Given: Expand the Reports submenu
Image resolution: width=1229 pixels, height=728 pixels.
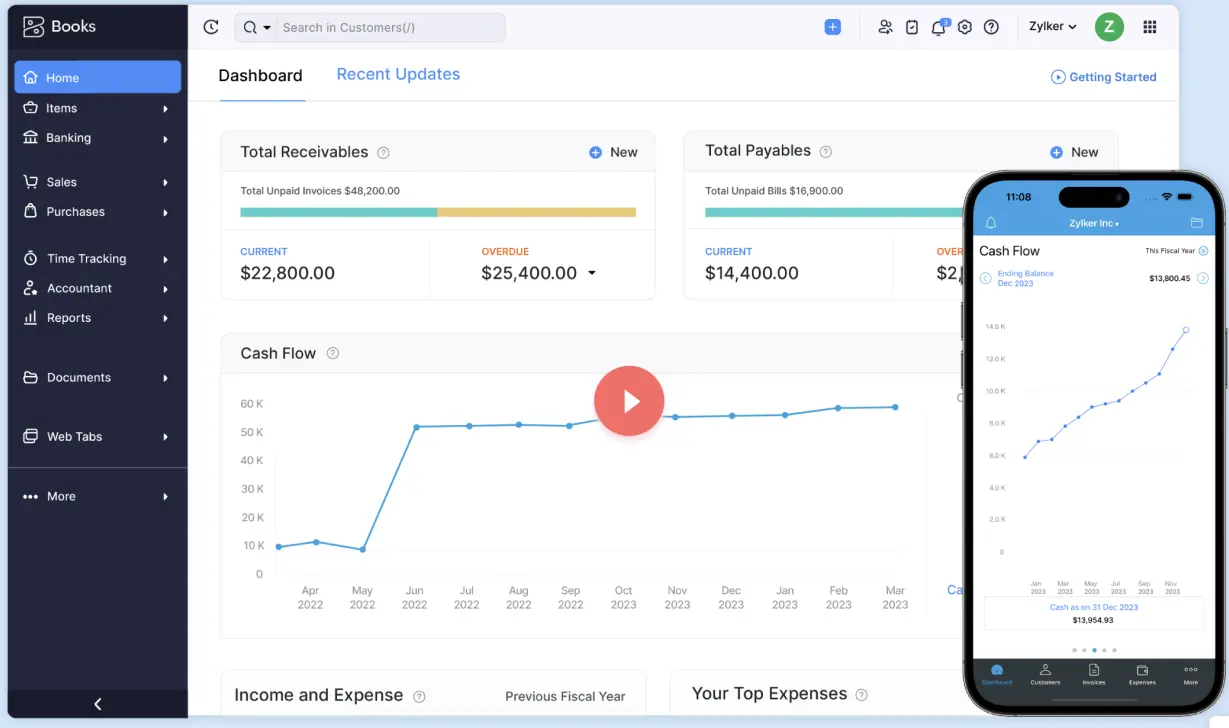Looking at the screenshot, I should pos(166,319).
